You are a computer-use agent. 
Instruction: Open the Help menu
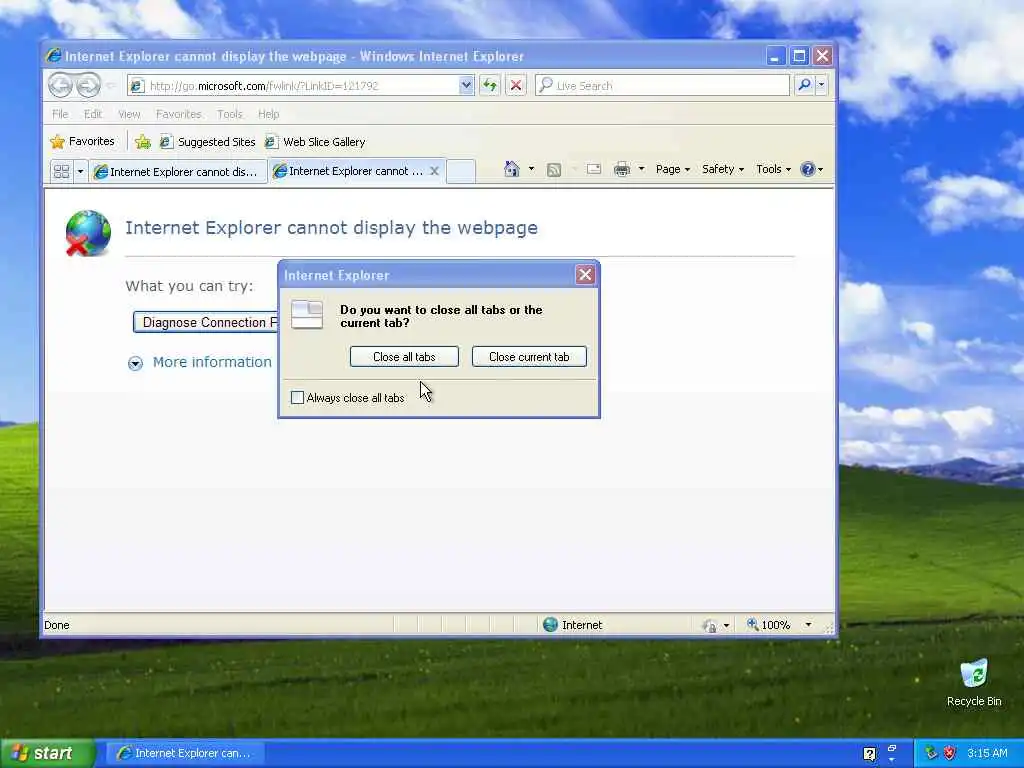pos(268,114)
